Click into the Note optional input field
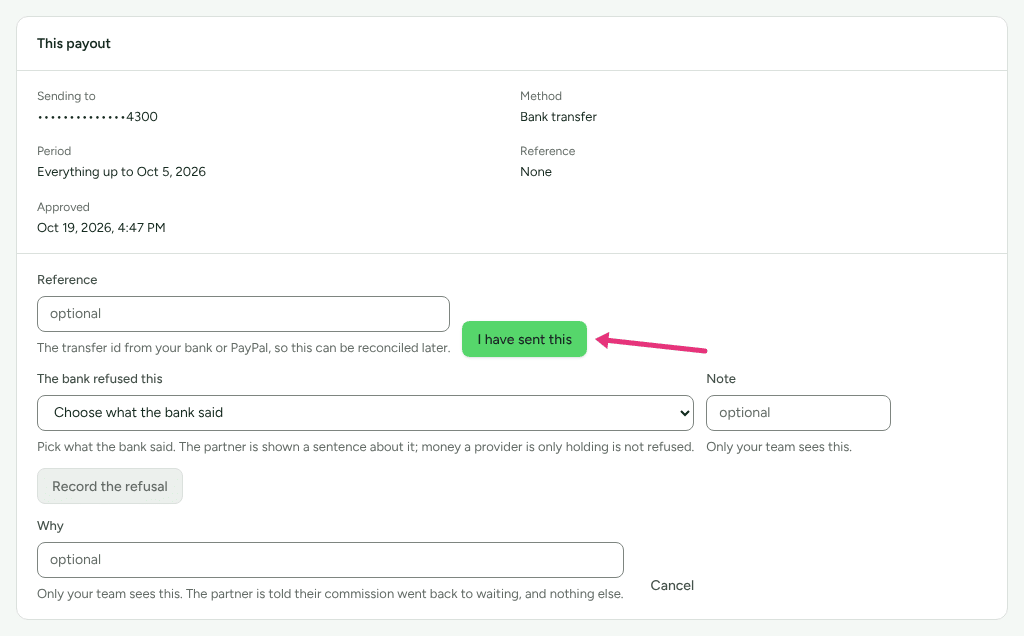The image size is (1024, 636). (798, 413)
